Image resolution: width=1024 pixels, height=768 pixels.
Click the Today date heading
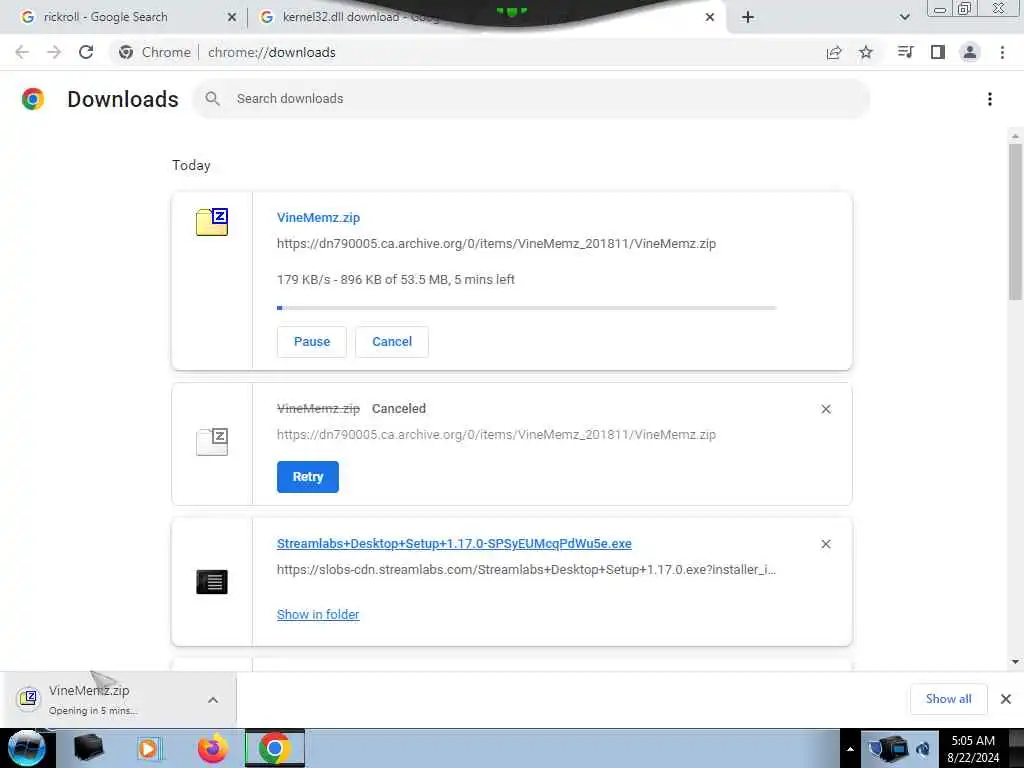point(191,165)
